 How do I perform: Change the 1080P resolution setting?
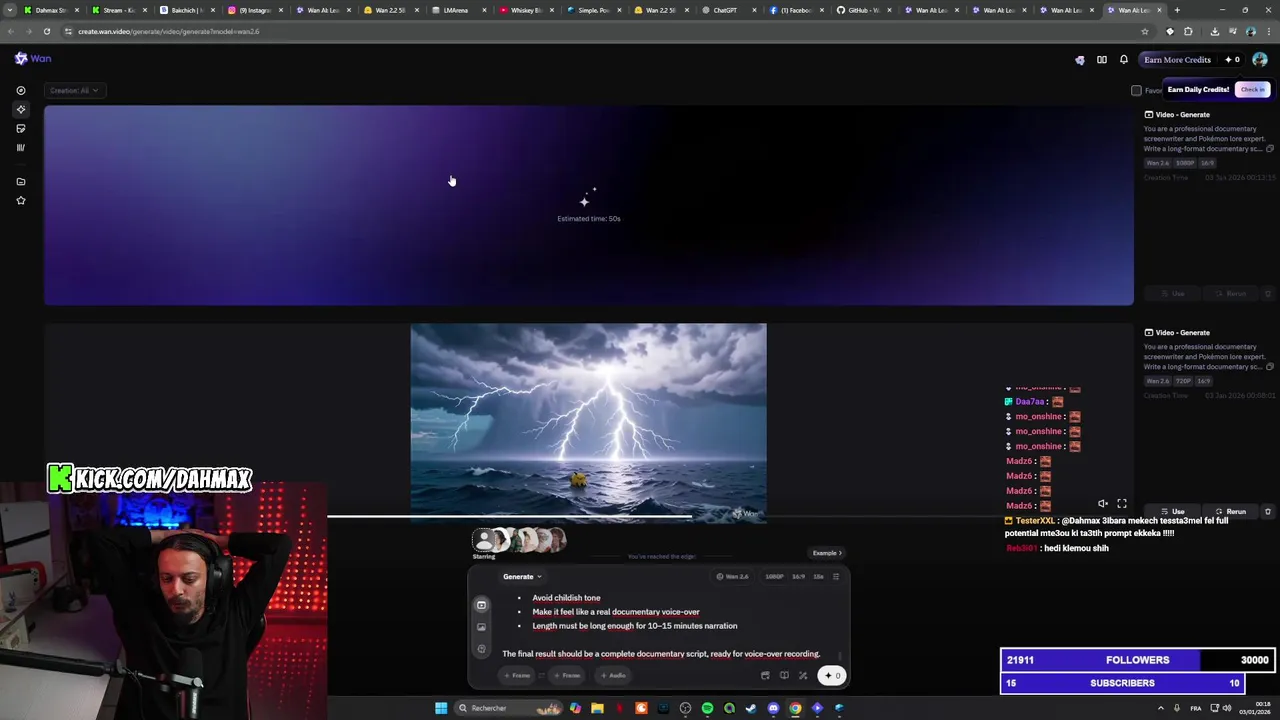point(774,576)
